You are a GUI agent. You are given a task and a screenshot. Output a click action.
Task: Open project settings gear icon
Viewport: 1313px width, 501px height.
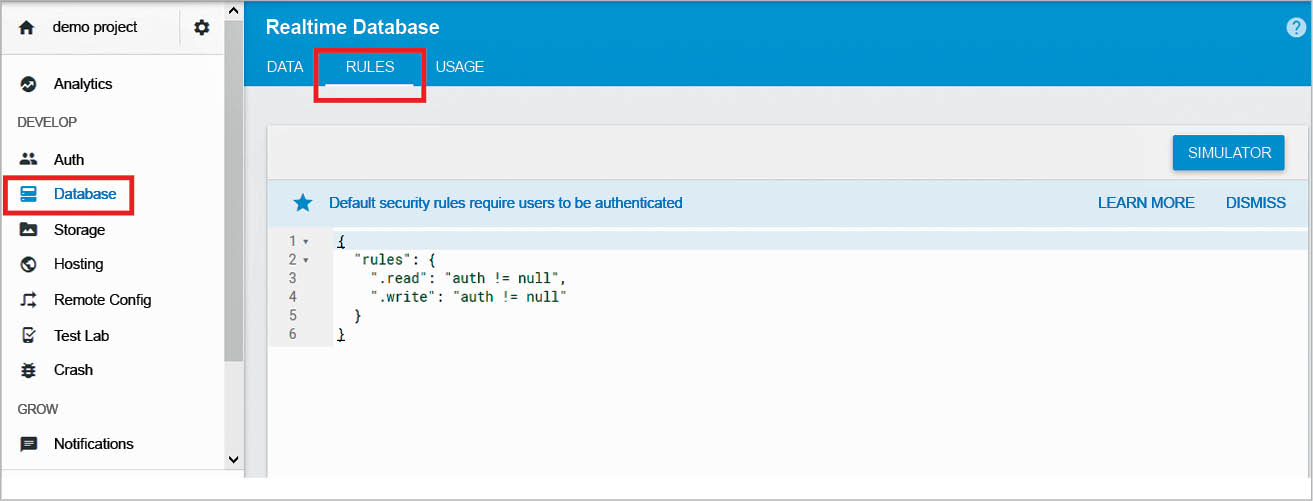click(x=202, y=28)
